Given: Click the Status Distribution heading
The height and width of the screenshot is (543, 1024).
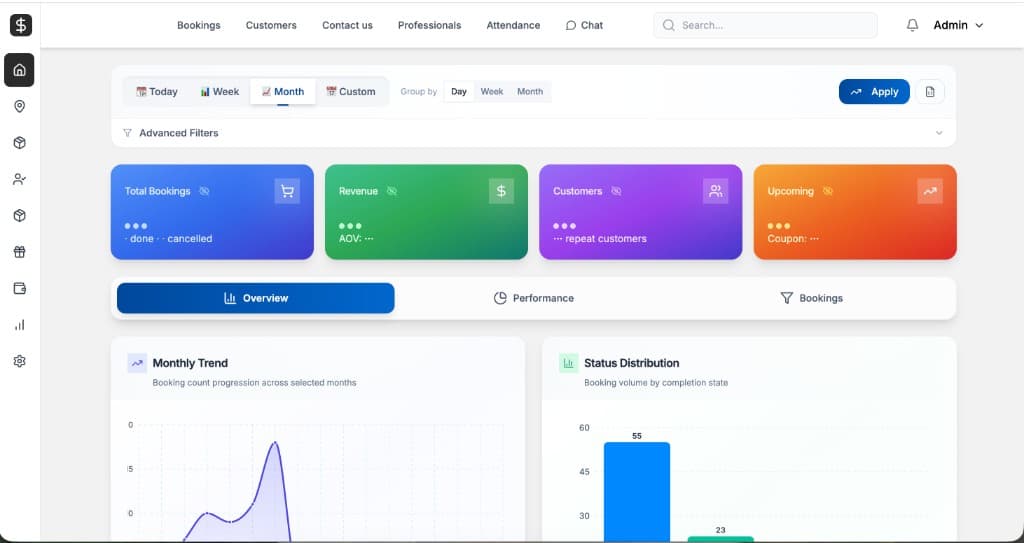Looking at the screenshot, I should (632, 363).
